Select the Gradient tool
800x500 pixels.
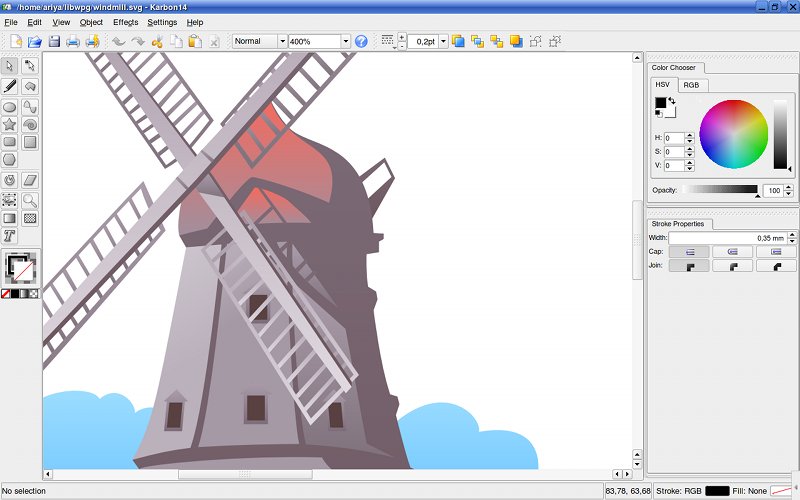pos(10,218)
